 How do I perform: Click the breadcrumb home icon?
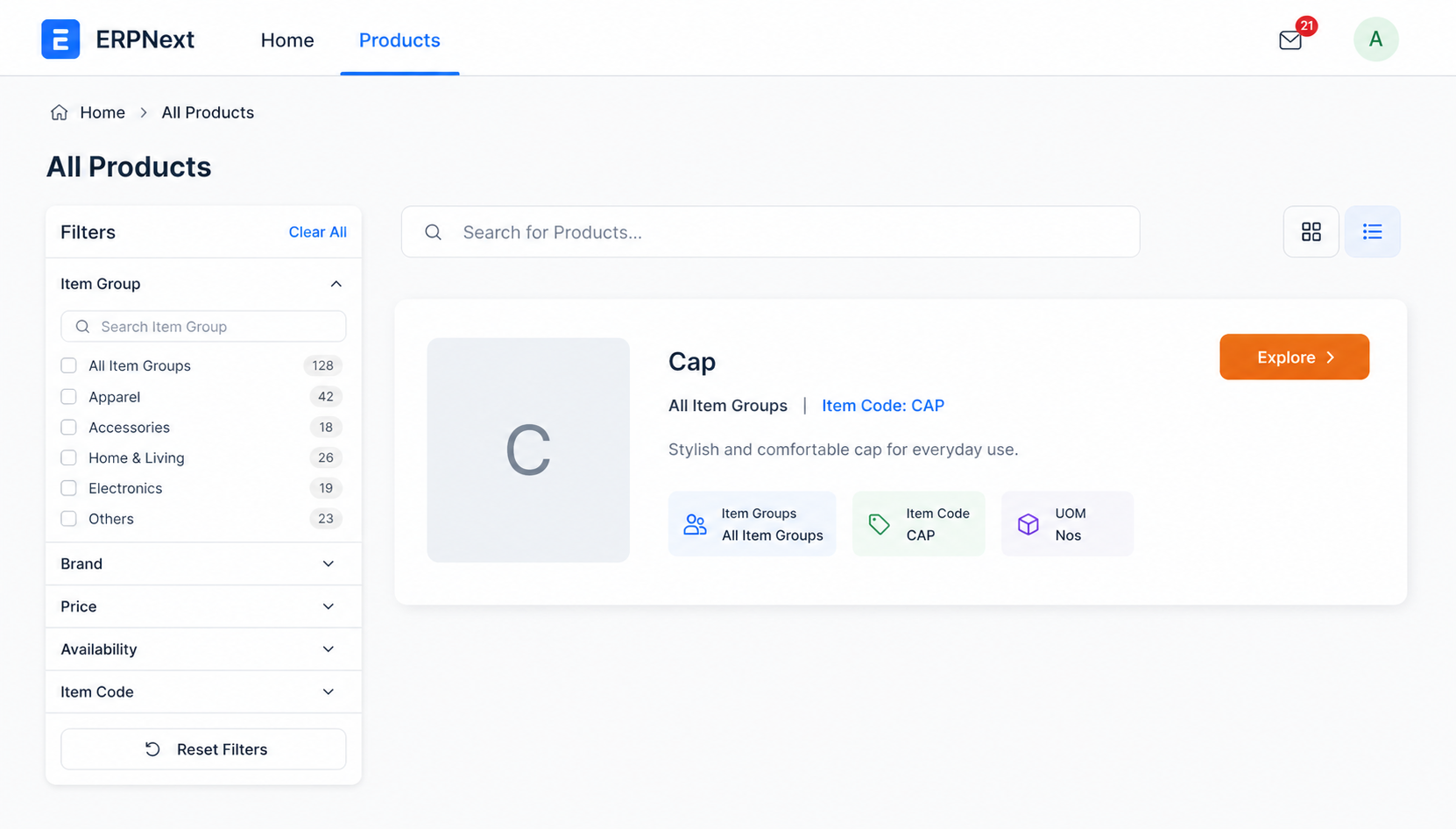point(59,112)
